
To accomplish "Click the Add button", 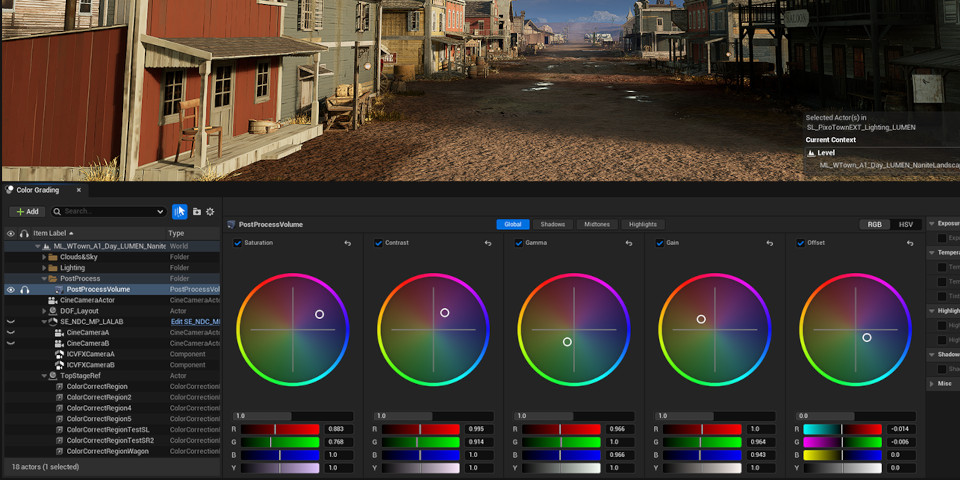I will [x=27, y=212].
